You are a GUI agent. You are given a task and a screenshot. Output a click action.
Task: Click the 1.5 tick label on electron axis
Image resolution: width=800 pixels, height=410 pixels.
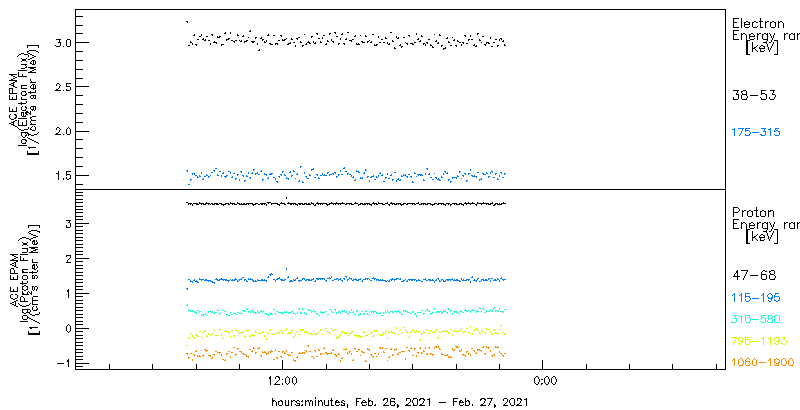(61, 176)
